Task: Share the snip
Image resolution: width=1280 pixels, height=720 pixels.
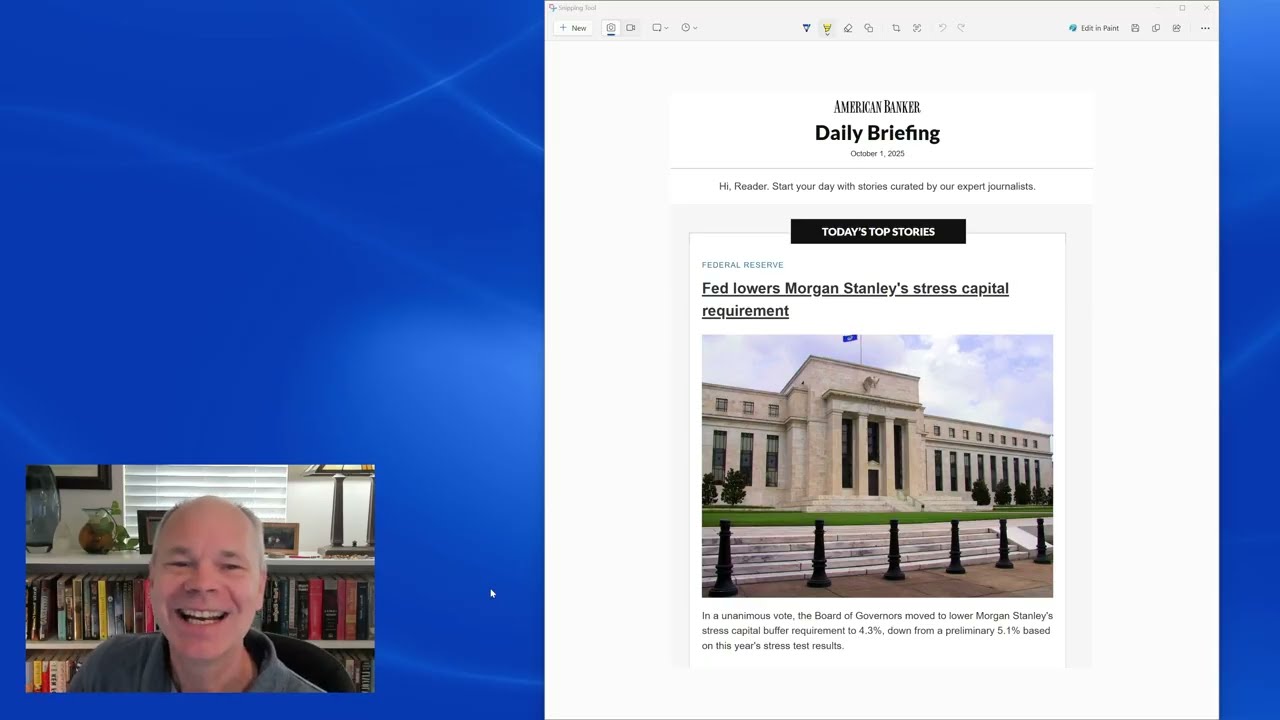Action: (x=1176, y=28)
